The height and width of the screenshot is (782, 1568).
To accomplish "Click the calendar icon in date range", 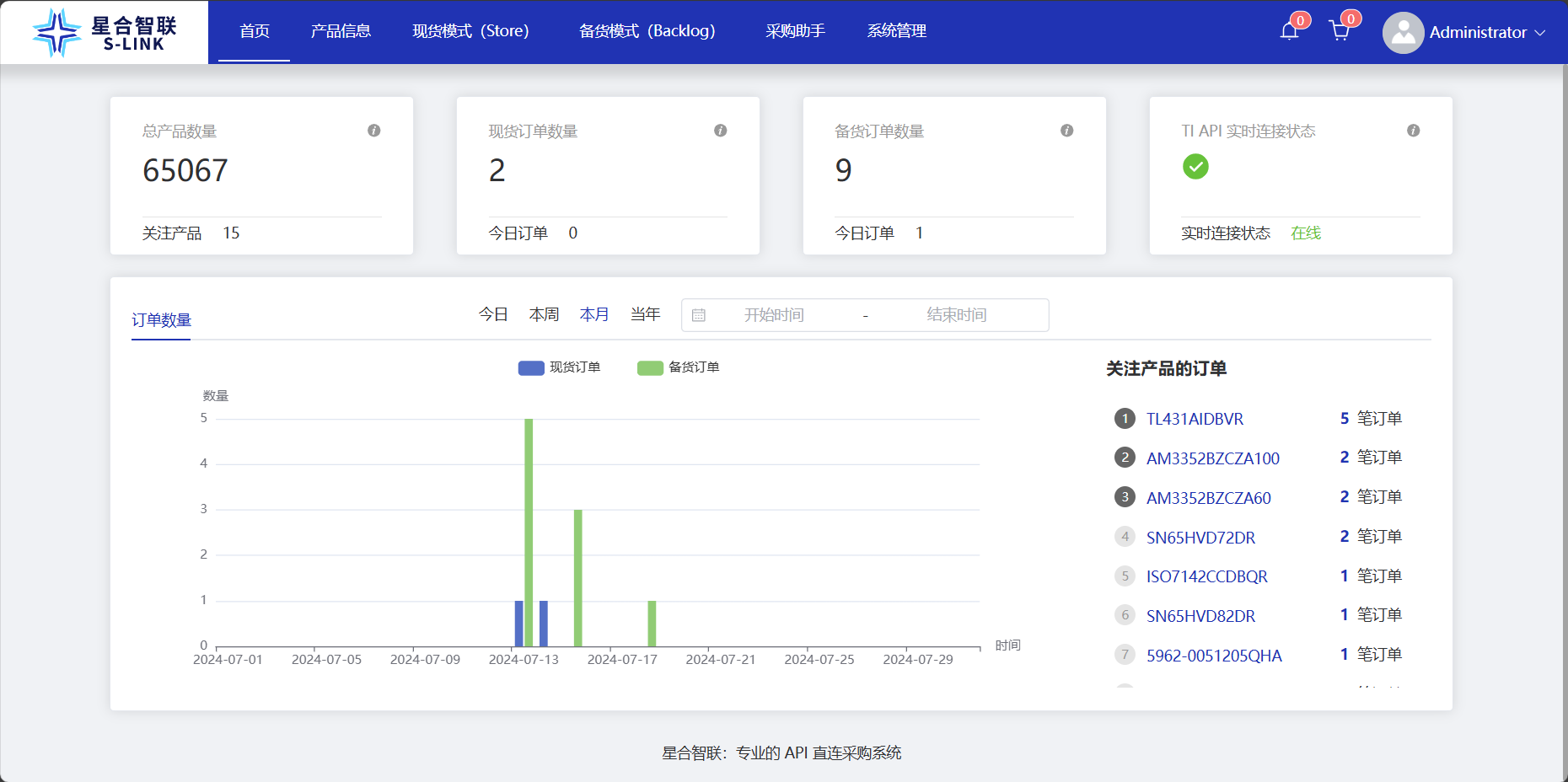I will pos(699,315).
